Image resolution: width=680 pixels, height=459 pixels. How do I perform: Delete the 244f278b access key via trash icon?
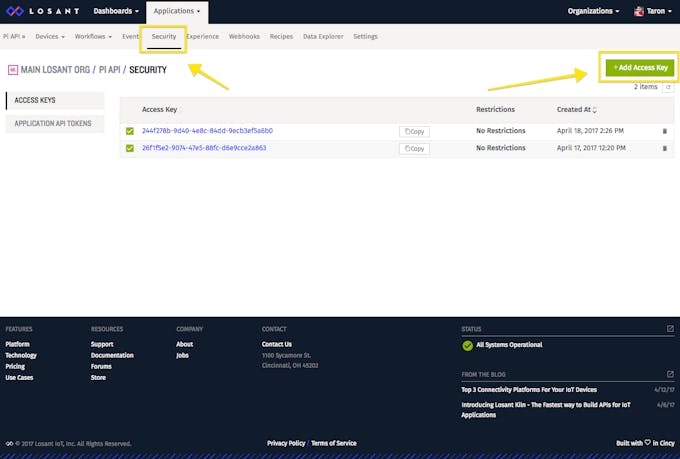click(664, 131)
